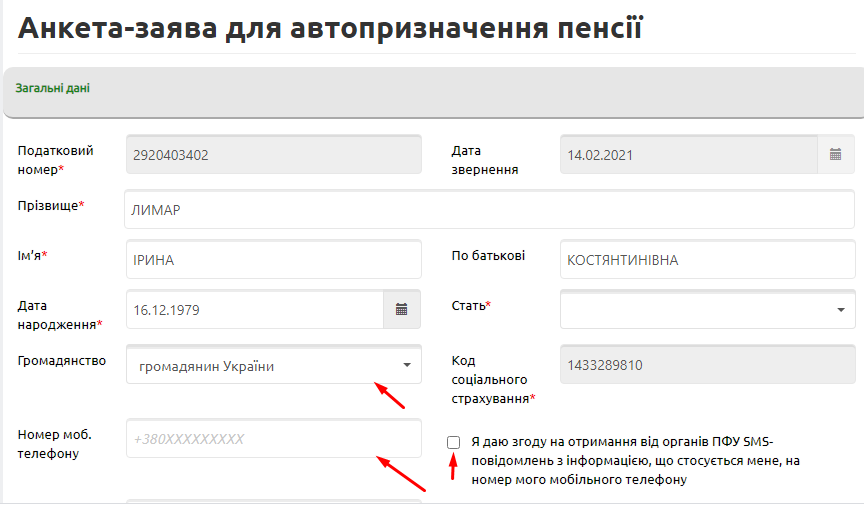Click the page title Анкета-заява для автопризначення пенсії
The height and width of the screenshot is (506, 864).
pos(330,28)
